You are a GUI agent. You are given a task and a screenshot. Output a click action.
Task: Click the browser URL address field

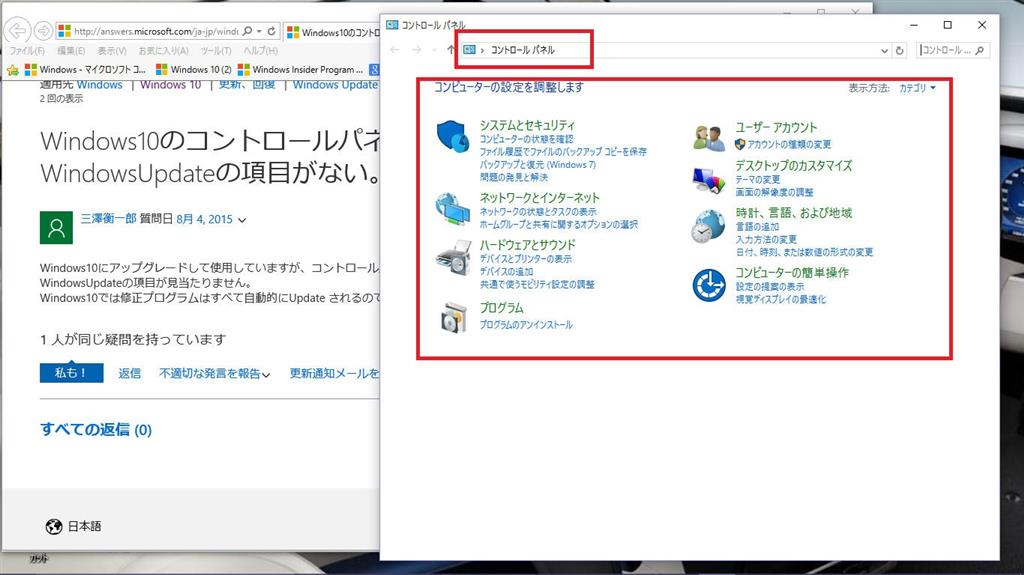[x=155, y=31]
